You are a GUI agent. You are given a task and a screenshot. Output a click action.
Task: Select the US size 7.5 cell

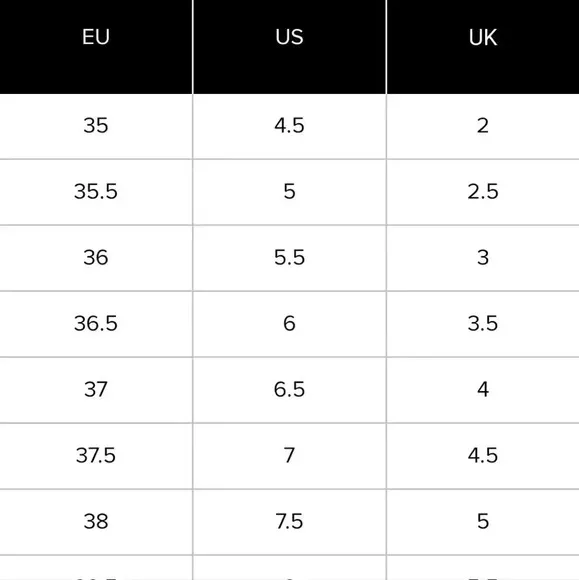coord(289,522)
